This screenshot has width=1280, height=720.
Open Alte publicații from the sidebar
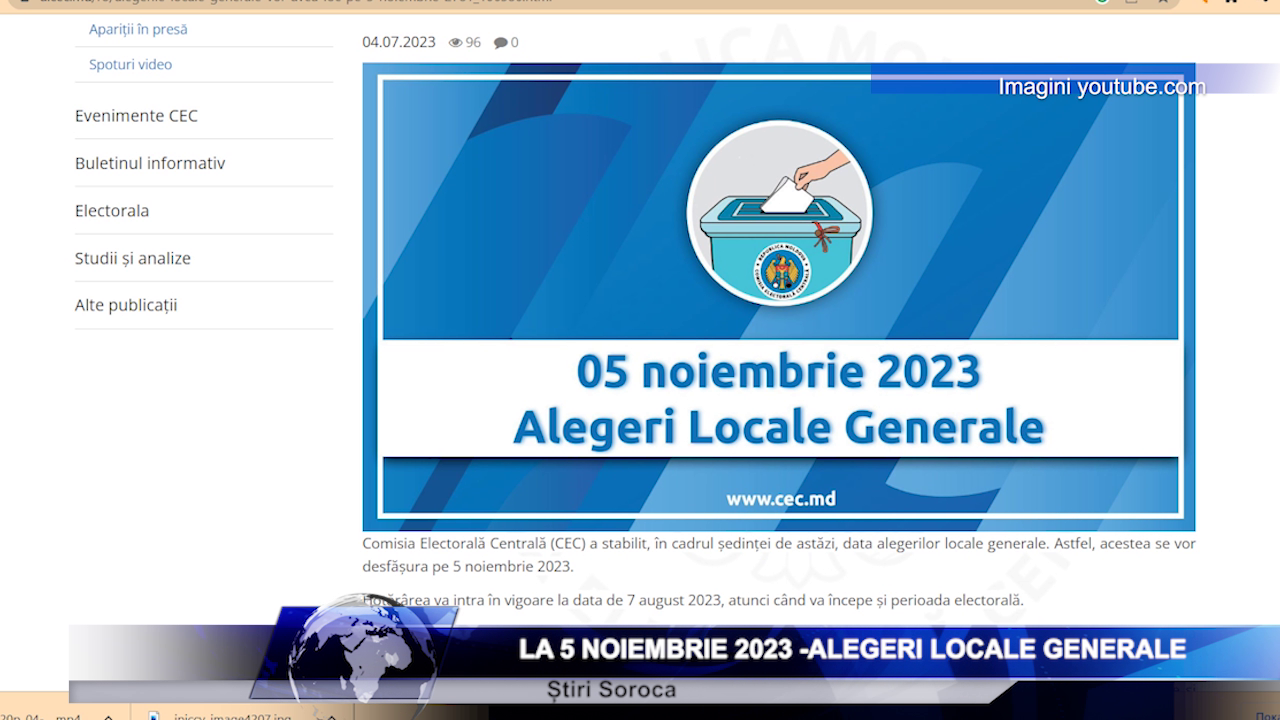pos(129,305)
